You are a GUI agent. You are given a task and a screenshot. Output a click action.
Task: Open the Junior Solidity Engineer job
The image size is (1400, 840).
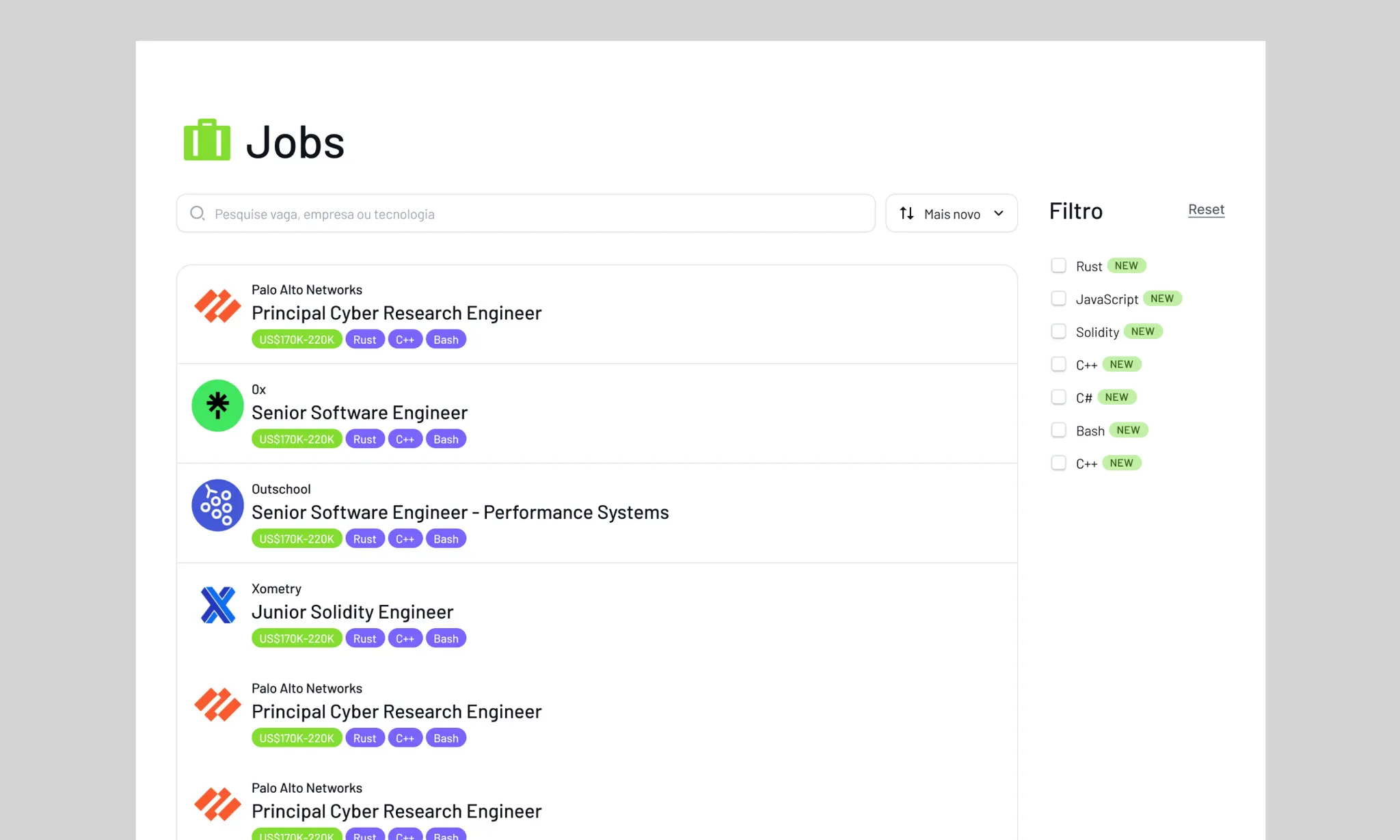pos(352,612)
